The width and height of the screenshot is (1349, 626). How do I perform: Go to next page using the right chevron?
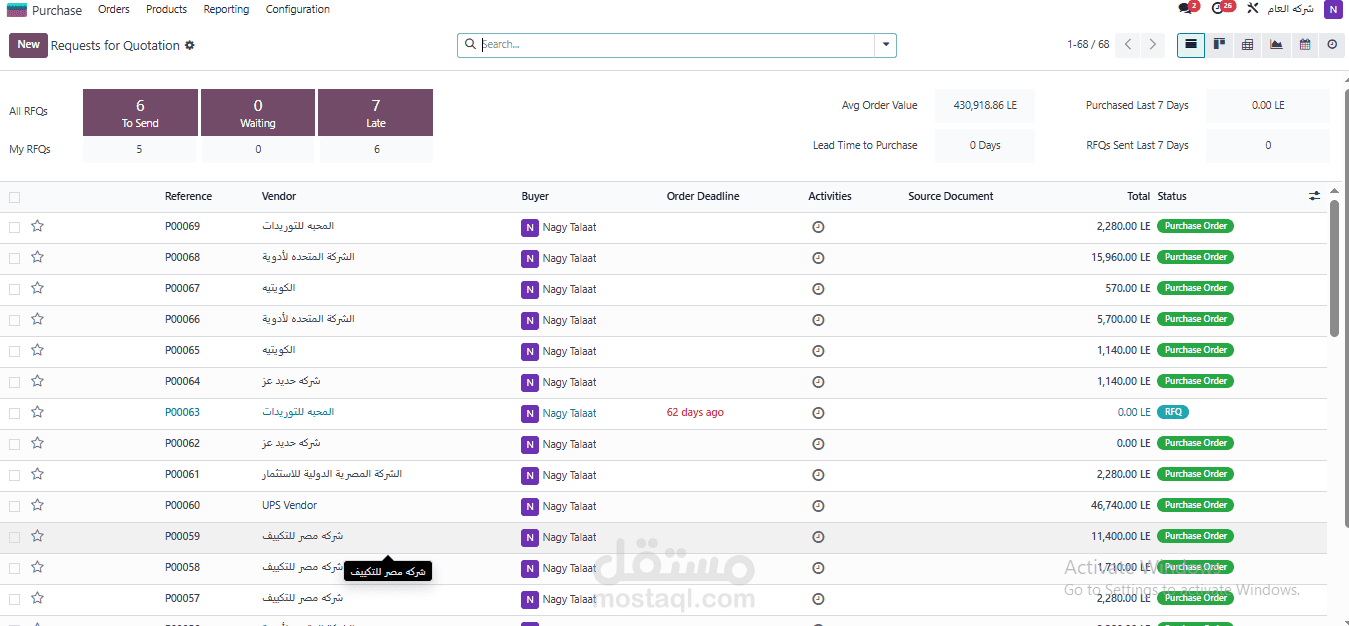click(1153, 45)
